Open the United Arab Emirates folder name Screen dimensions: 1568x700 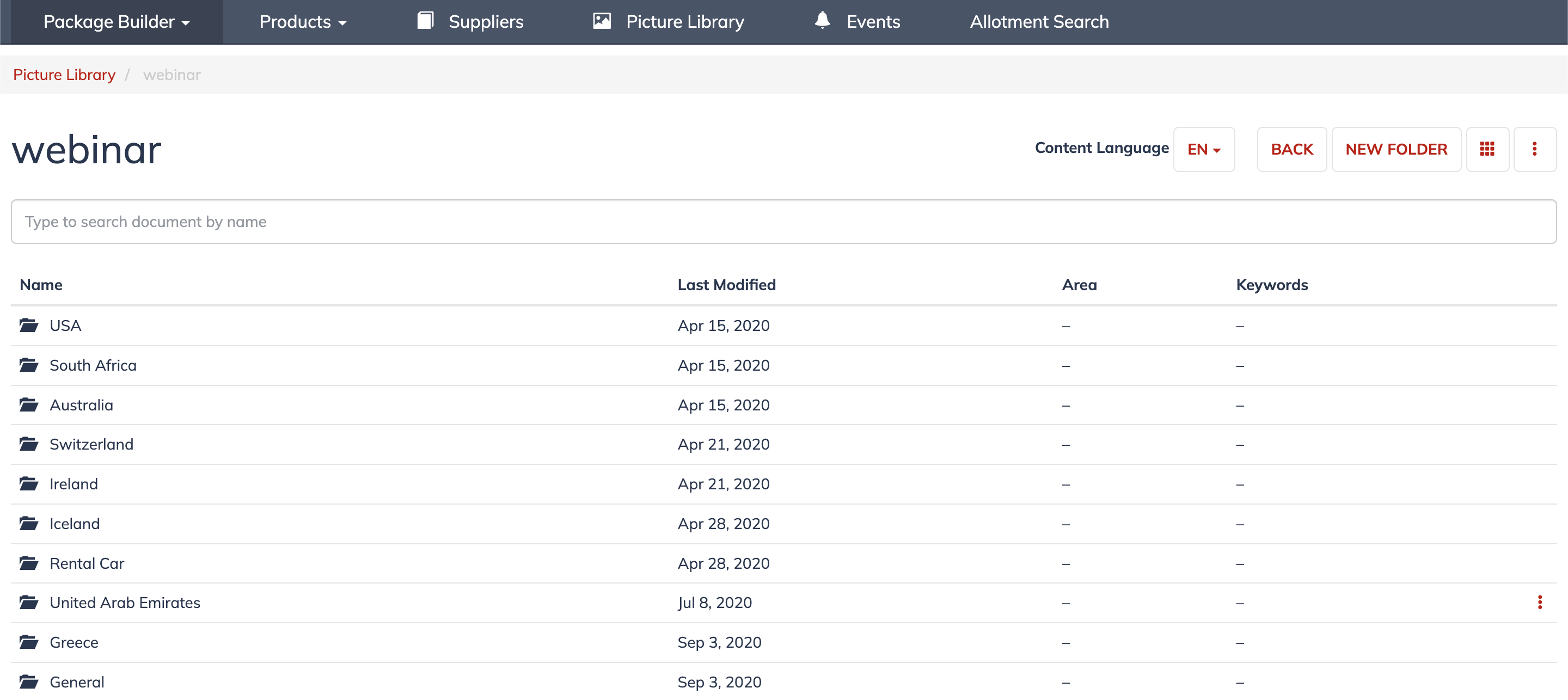125,603
